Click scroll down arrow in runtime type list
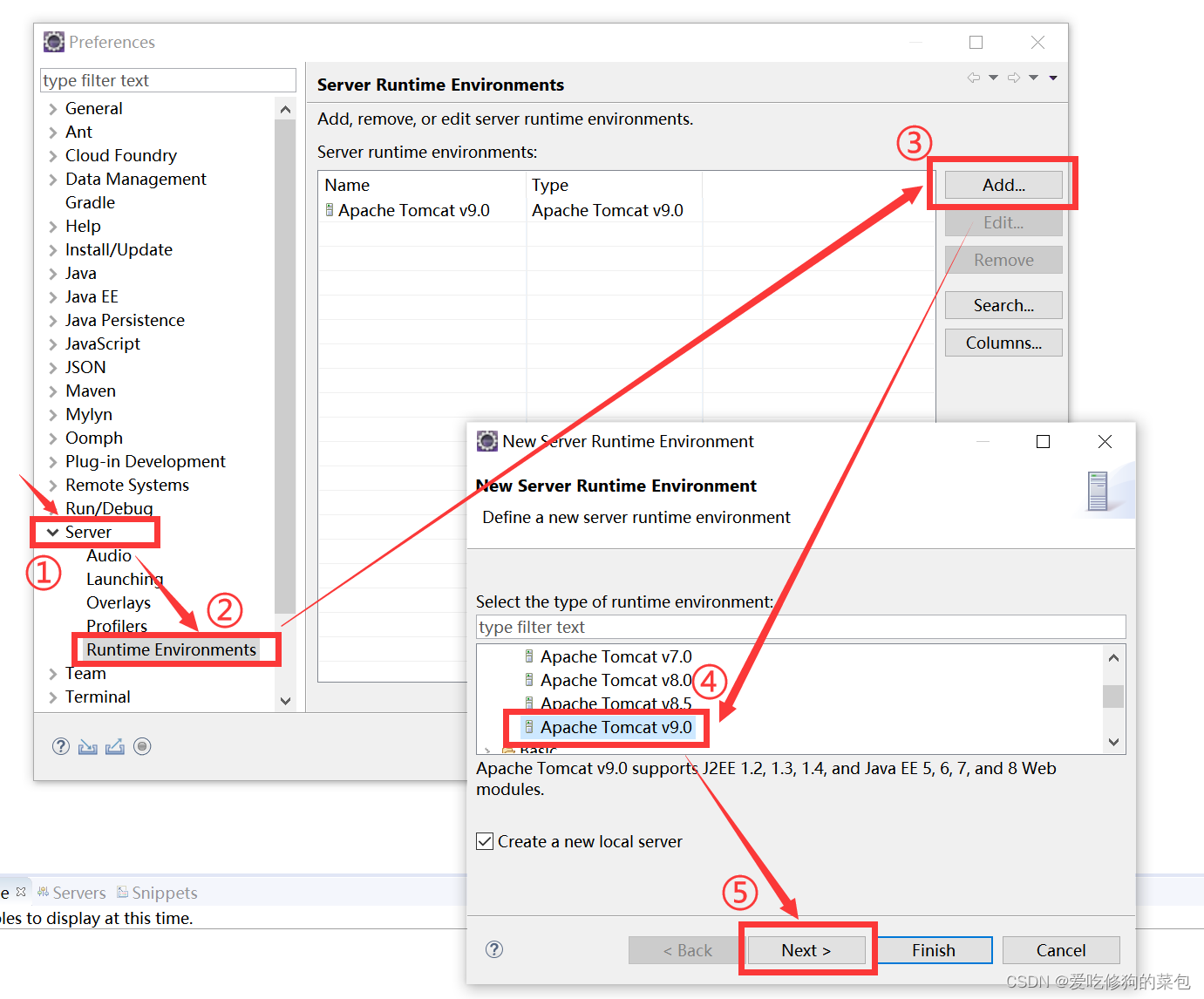The image size is (1204, 999). 1113,742
